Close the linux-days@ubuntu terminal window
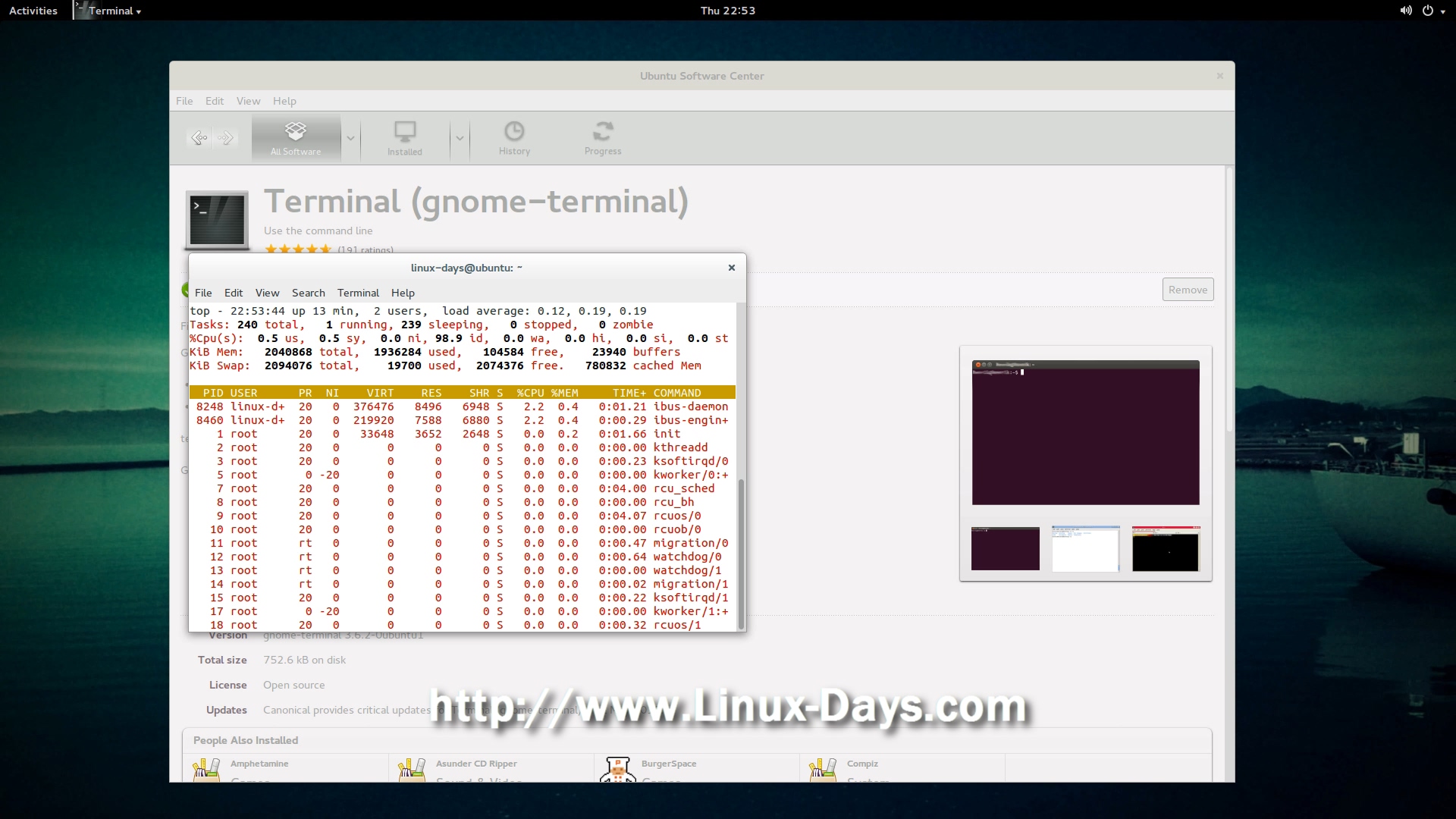1456x819 pixels. pos(732,268)
